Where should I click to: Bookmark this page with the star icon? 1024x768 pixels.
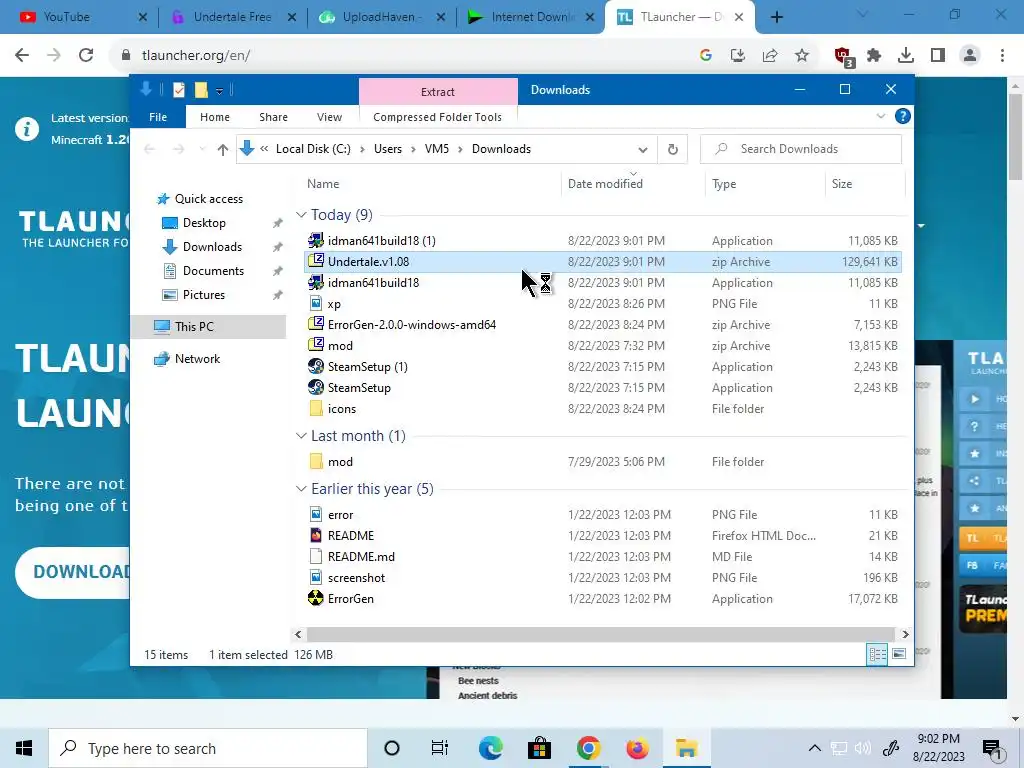(x=802, y=56)
